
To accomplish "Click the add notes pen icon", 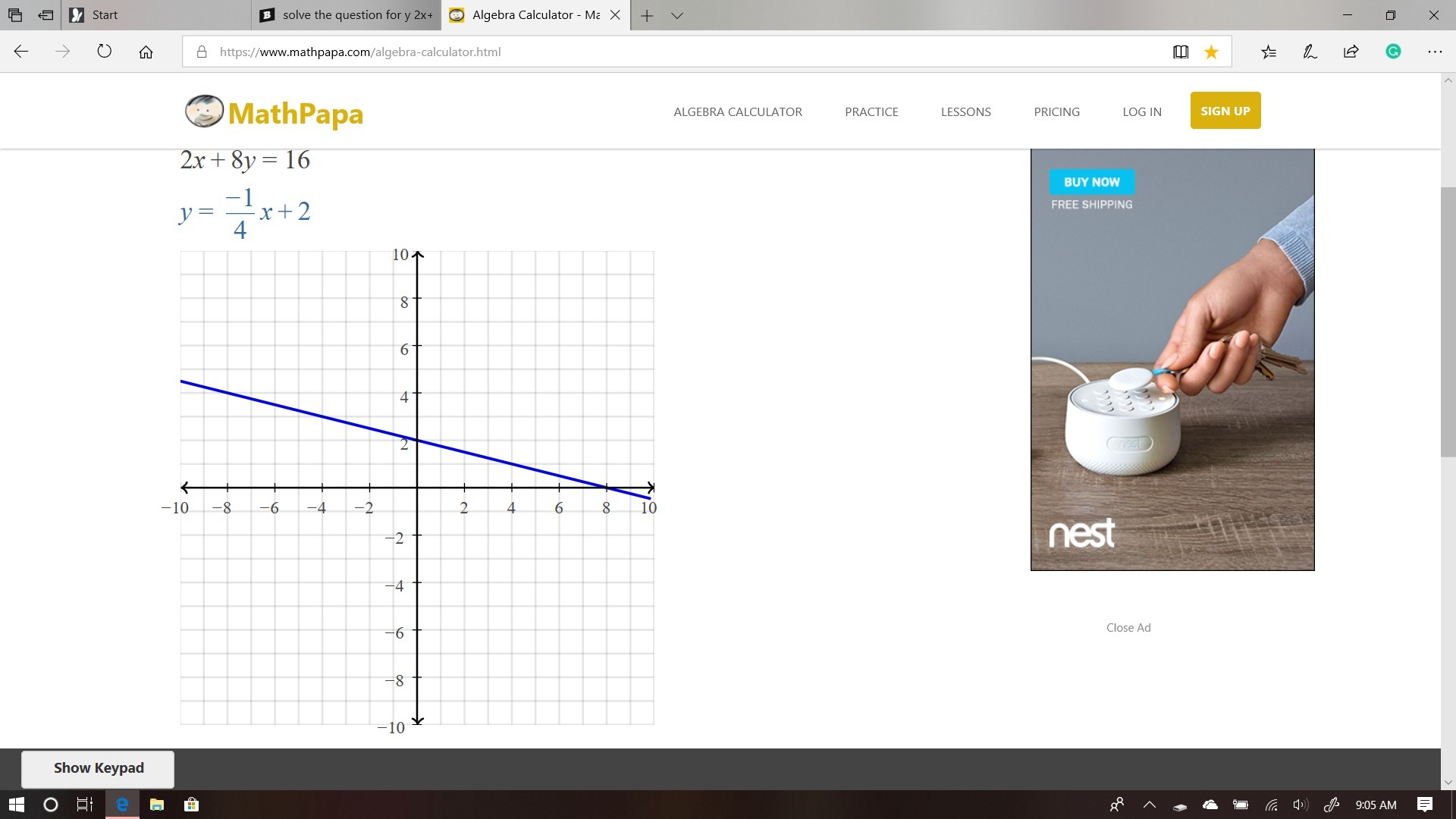I will point(1310,52).
